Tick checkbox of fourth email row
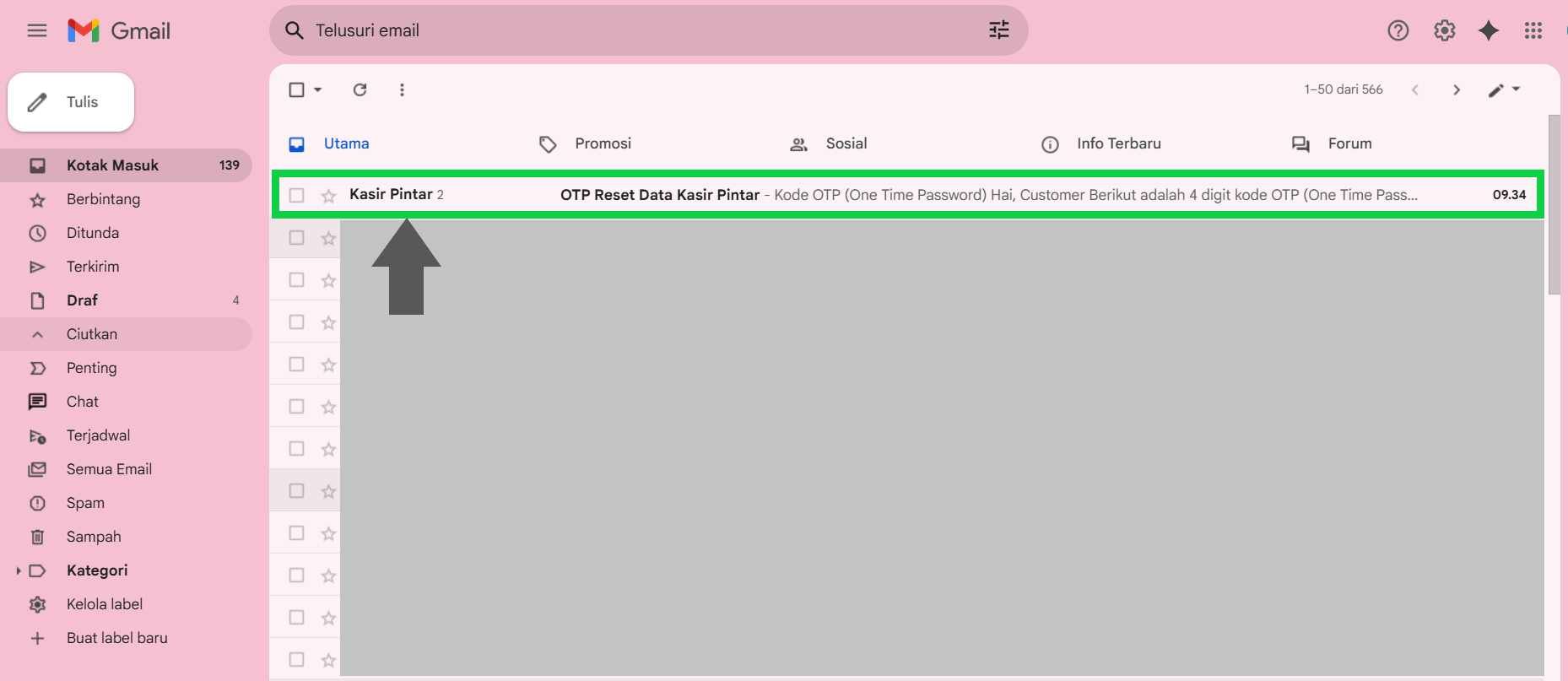The width and height of the screenshot is (1568, 681). [x=296, y=322]
